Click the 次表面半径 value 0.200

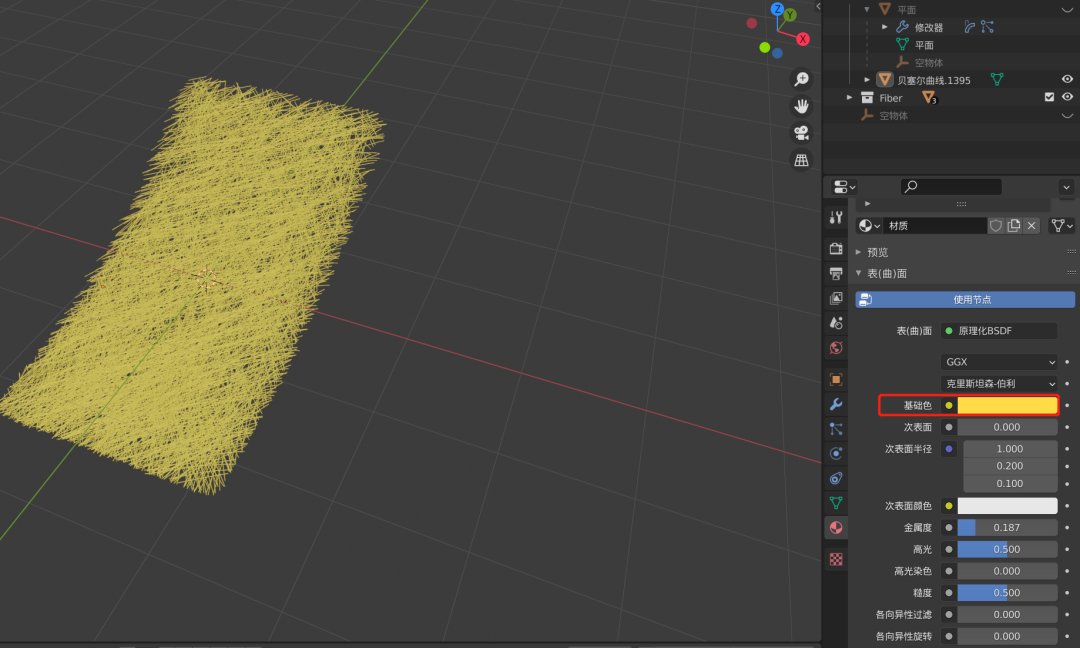[x=1010, y=466]
